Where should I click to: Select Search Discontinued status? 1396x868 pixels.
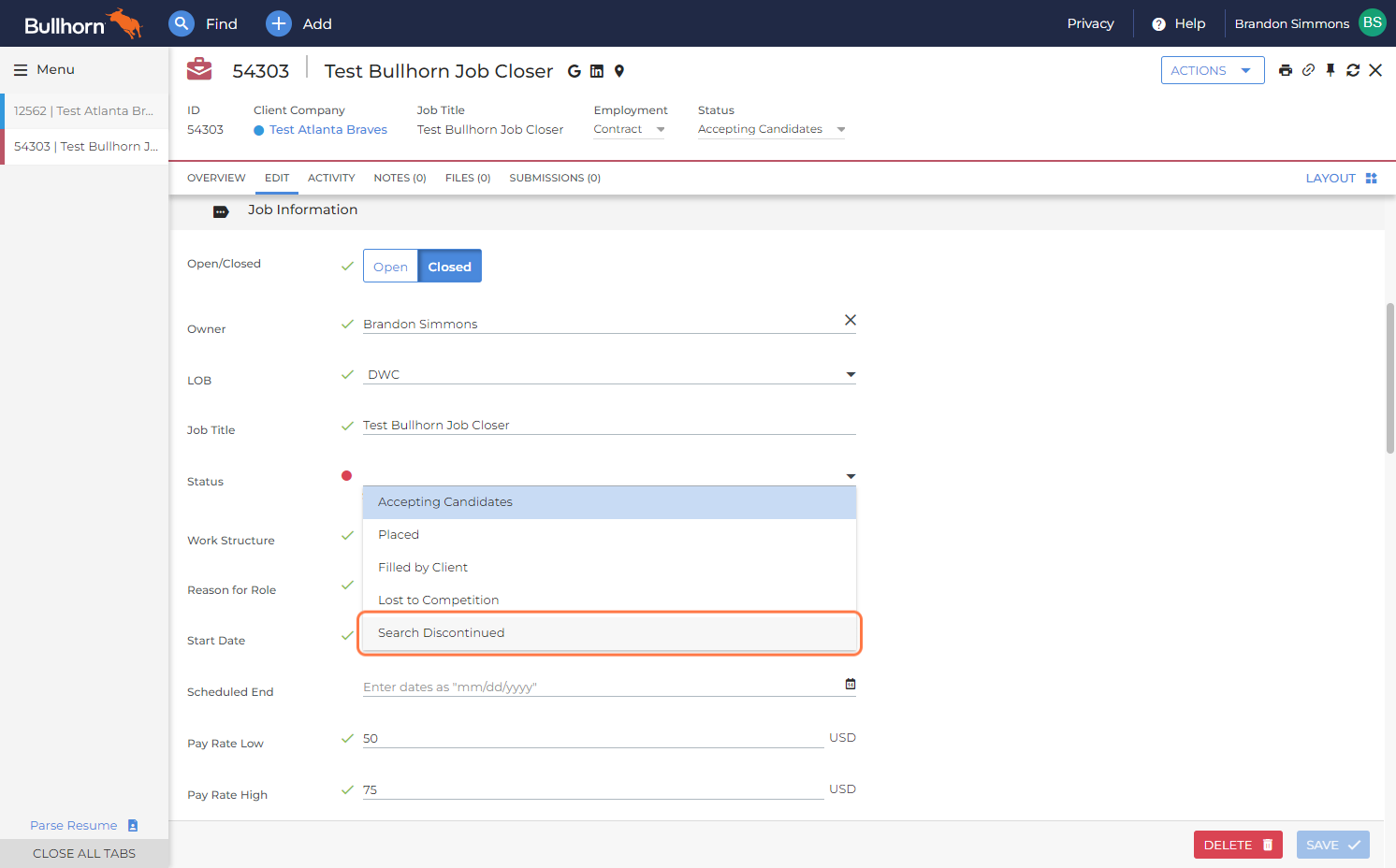click(609, 633)
